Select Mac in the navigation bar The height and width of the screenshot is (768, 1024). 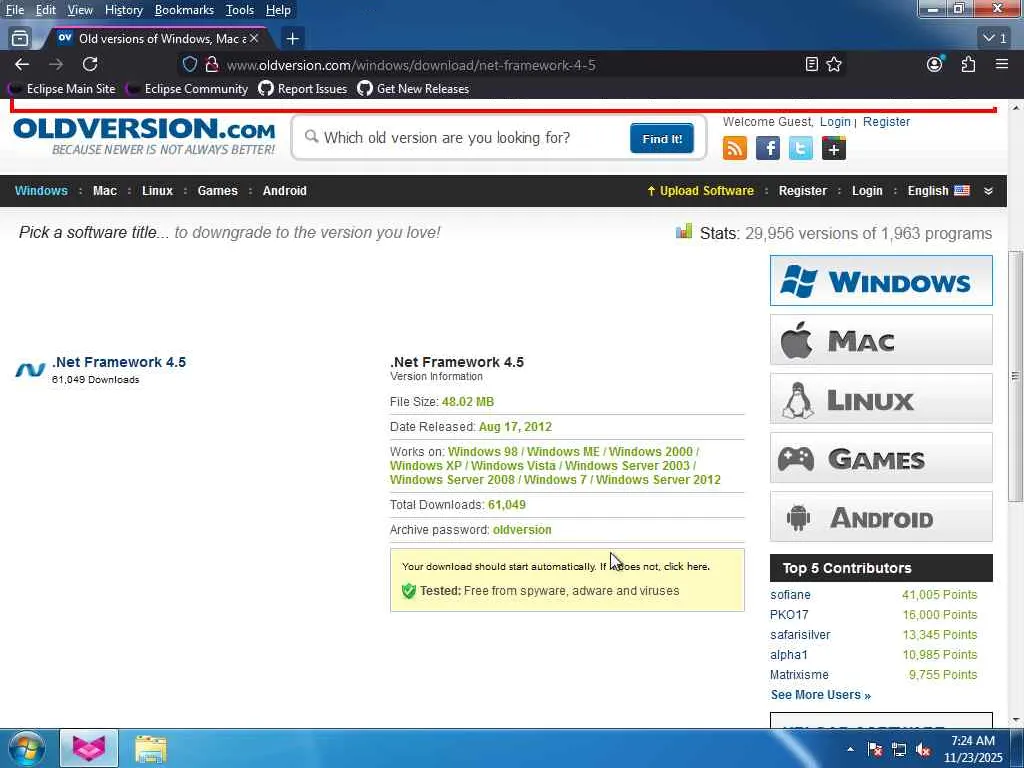(104, 191)
